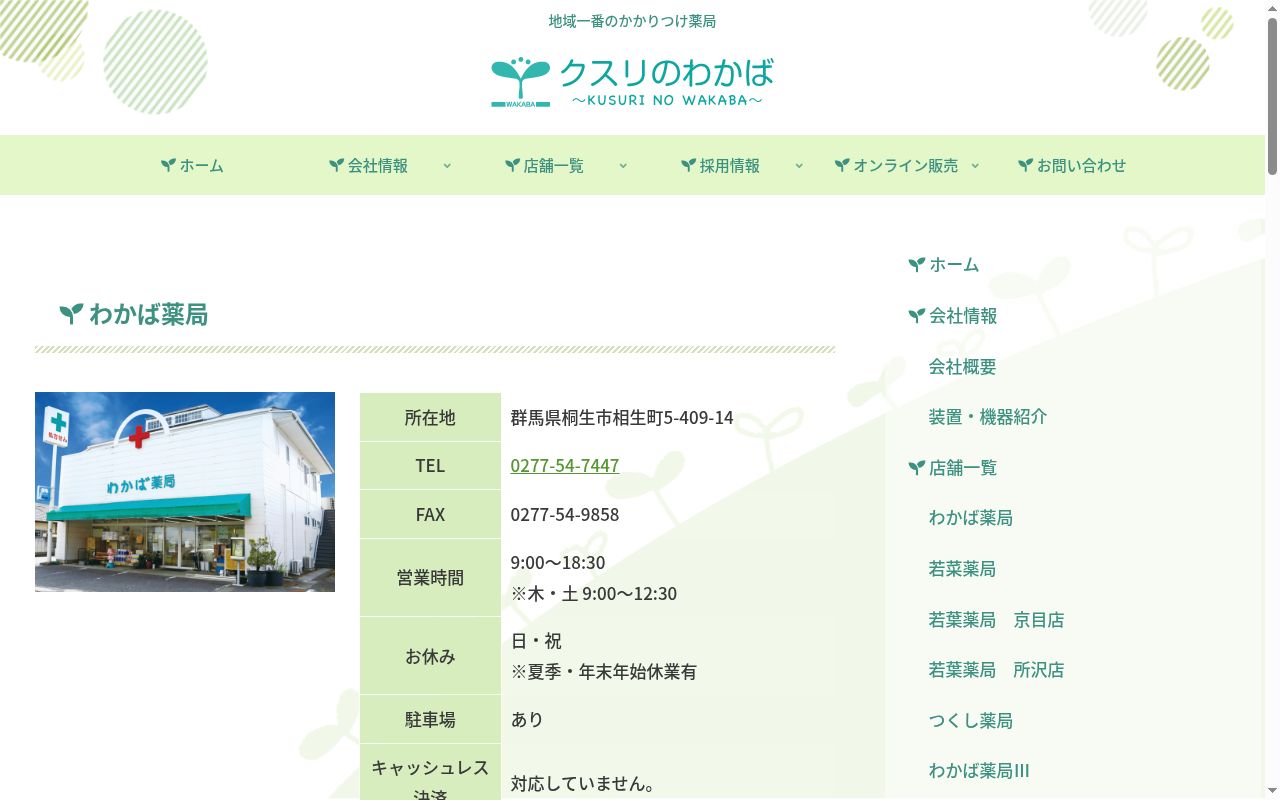
Task: Select わかば薬局III in the sidebar
Action: 980,770
